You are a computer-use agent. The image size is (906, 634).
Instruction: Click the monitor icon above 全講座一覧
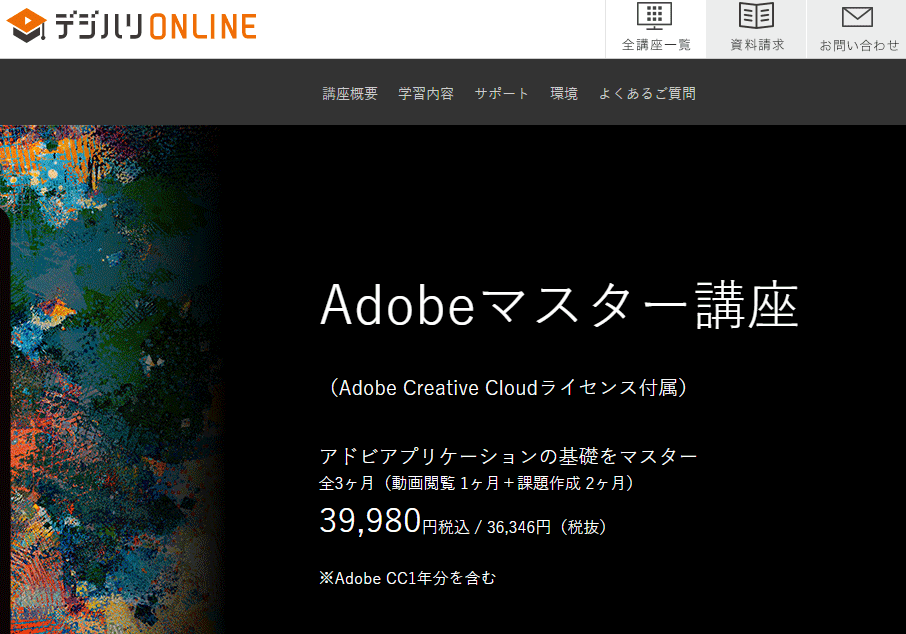(655, 16)
